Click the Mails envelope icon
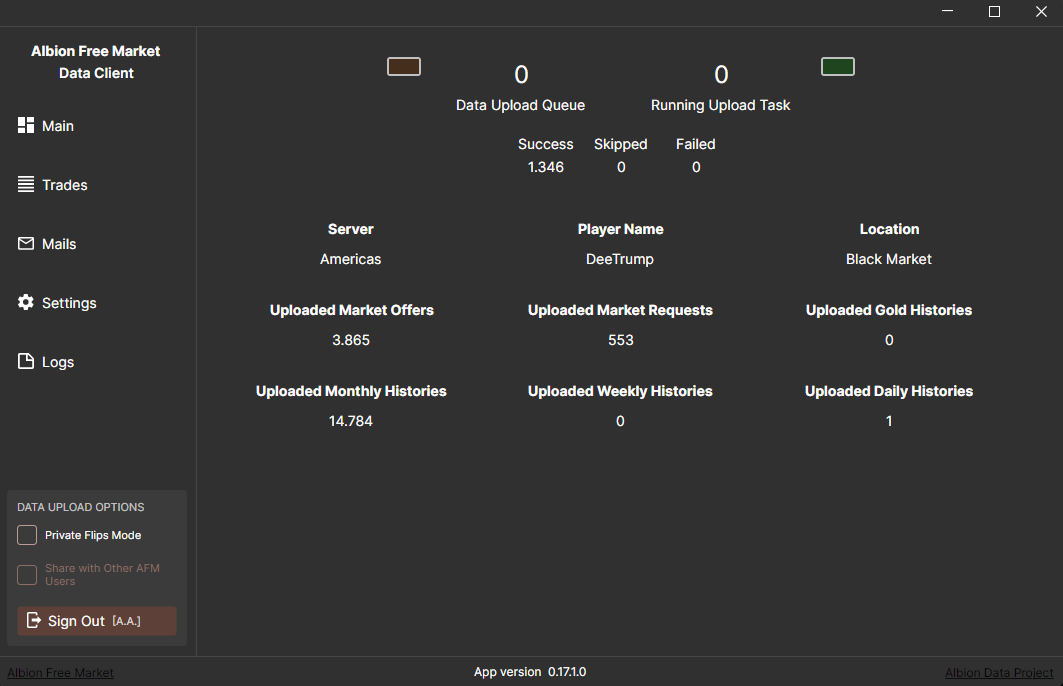This screenshot has width=1063, height=686. pos(26,243)
